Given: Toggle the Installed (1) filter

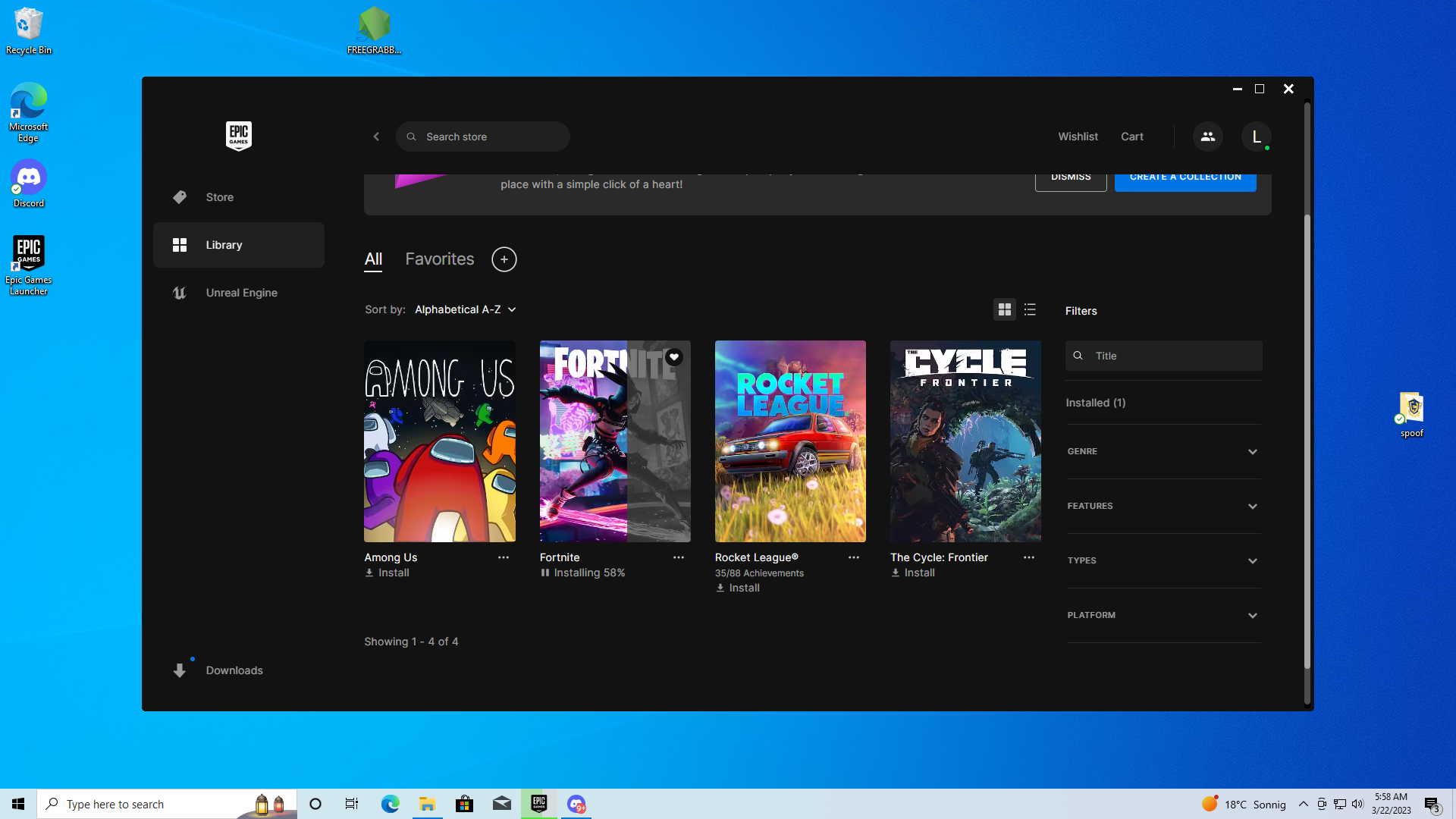Looking at the screenshot, I should coord(1095,403).
